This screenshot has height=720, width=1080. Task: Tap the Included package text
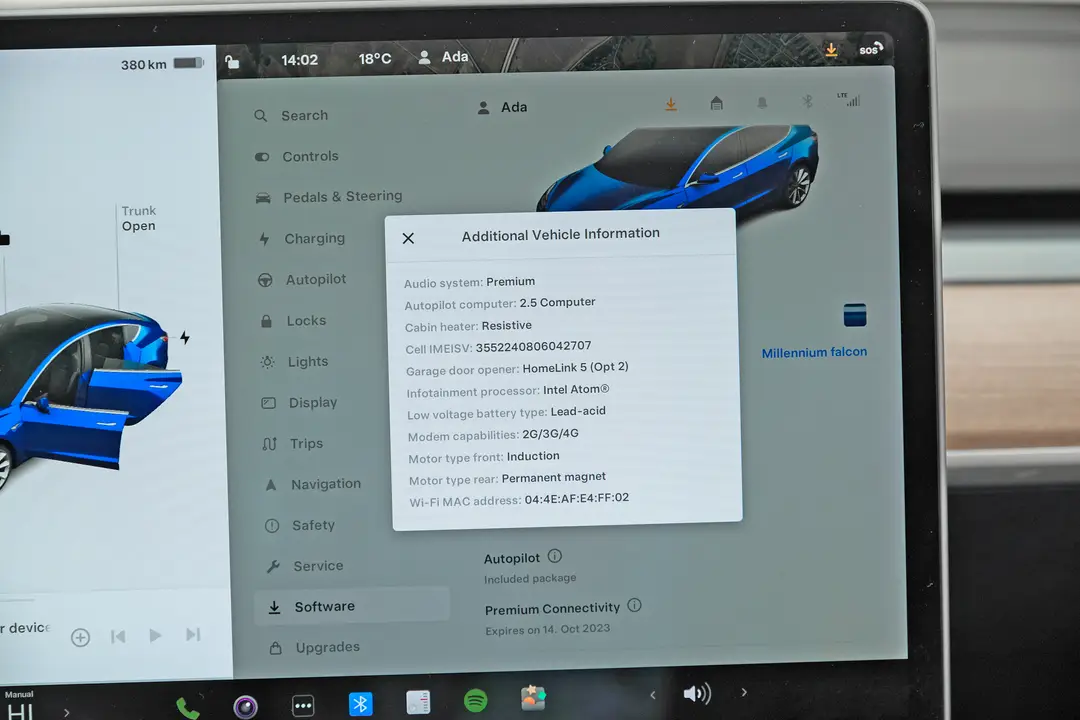tap(530, 579)
